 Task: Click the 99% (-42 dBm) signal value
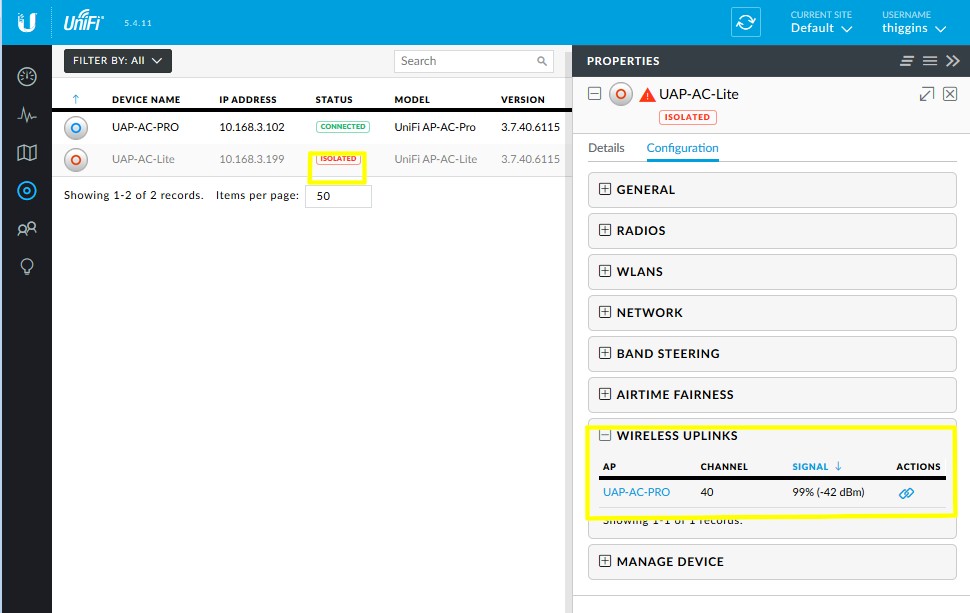(x=828, y=492)
